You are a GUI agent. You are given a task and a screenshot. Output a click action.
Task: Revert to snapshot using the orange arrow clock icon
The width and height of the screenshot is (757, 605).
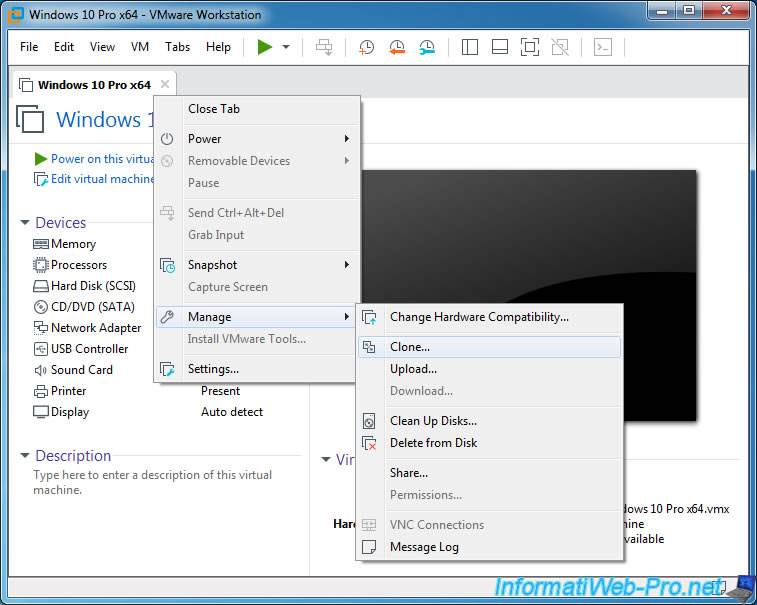396,47
